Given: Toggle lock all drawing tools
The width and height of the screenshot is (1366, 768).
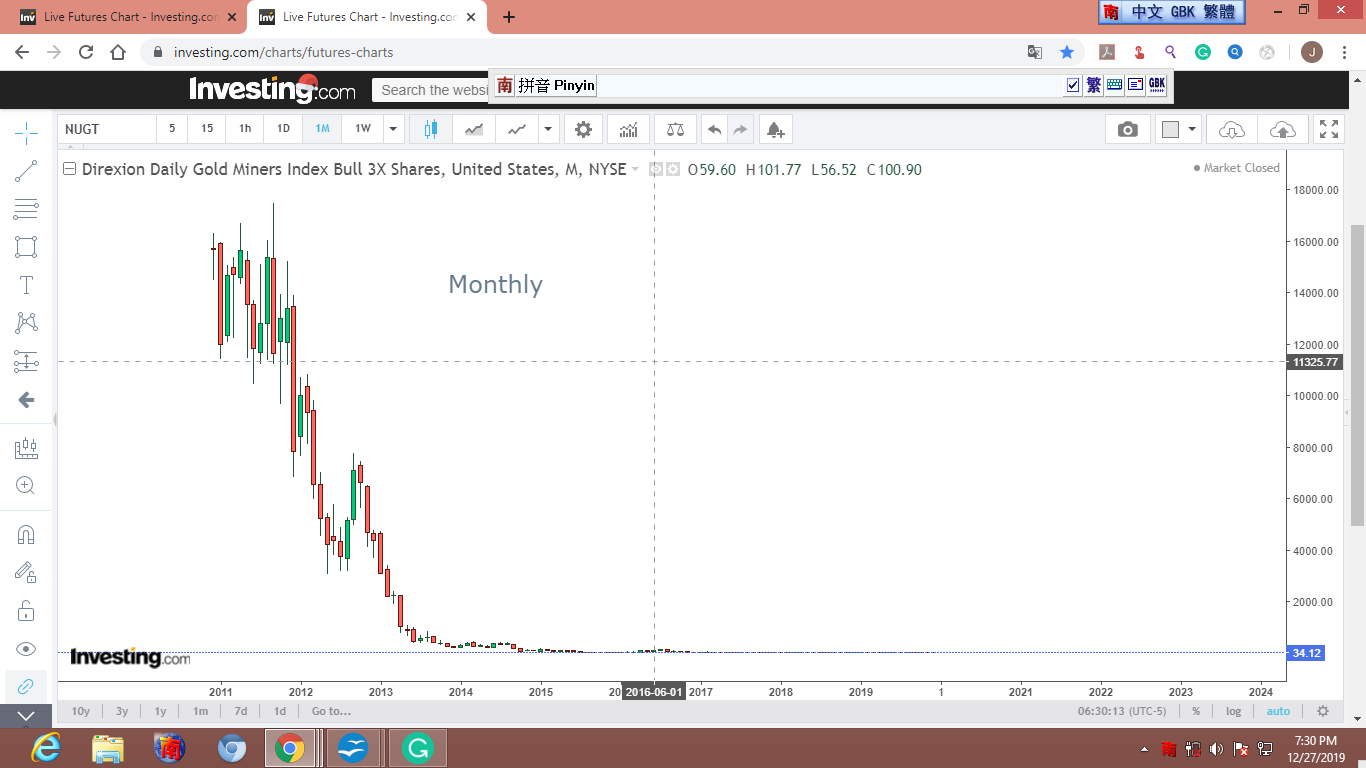Looking at the screenshot, I should point(26,610).
